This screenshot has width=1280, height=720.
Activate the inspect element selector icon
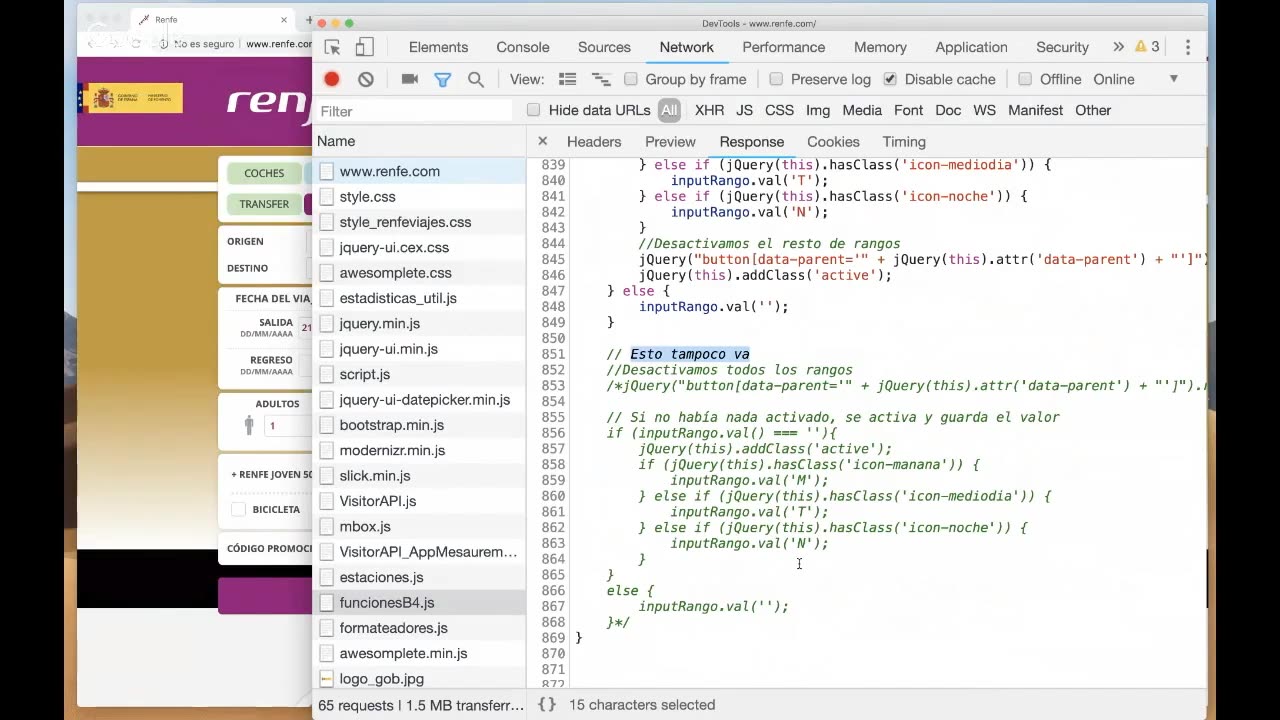tap(333, 47)
